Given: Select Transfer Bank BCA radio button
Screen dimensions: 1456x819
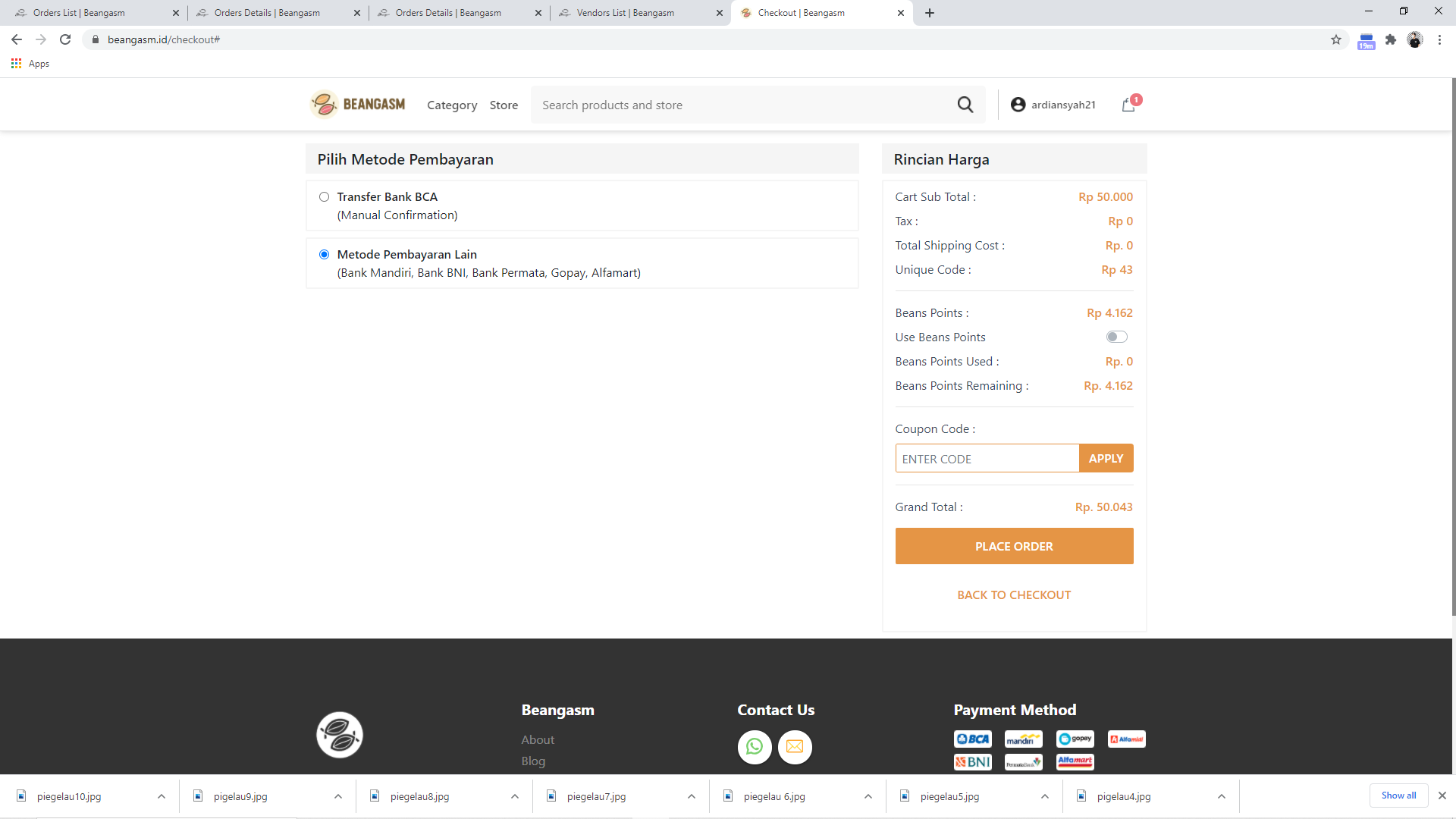Looking at the screenshot, I should click(324, 196).
